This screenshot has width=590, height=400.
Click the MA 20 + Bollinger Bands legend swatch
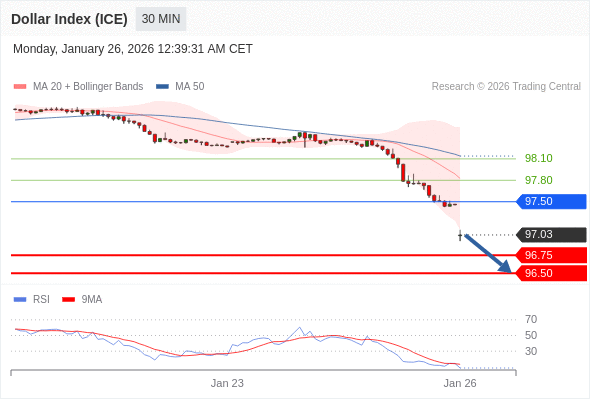pos(20,87)
